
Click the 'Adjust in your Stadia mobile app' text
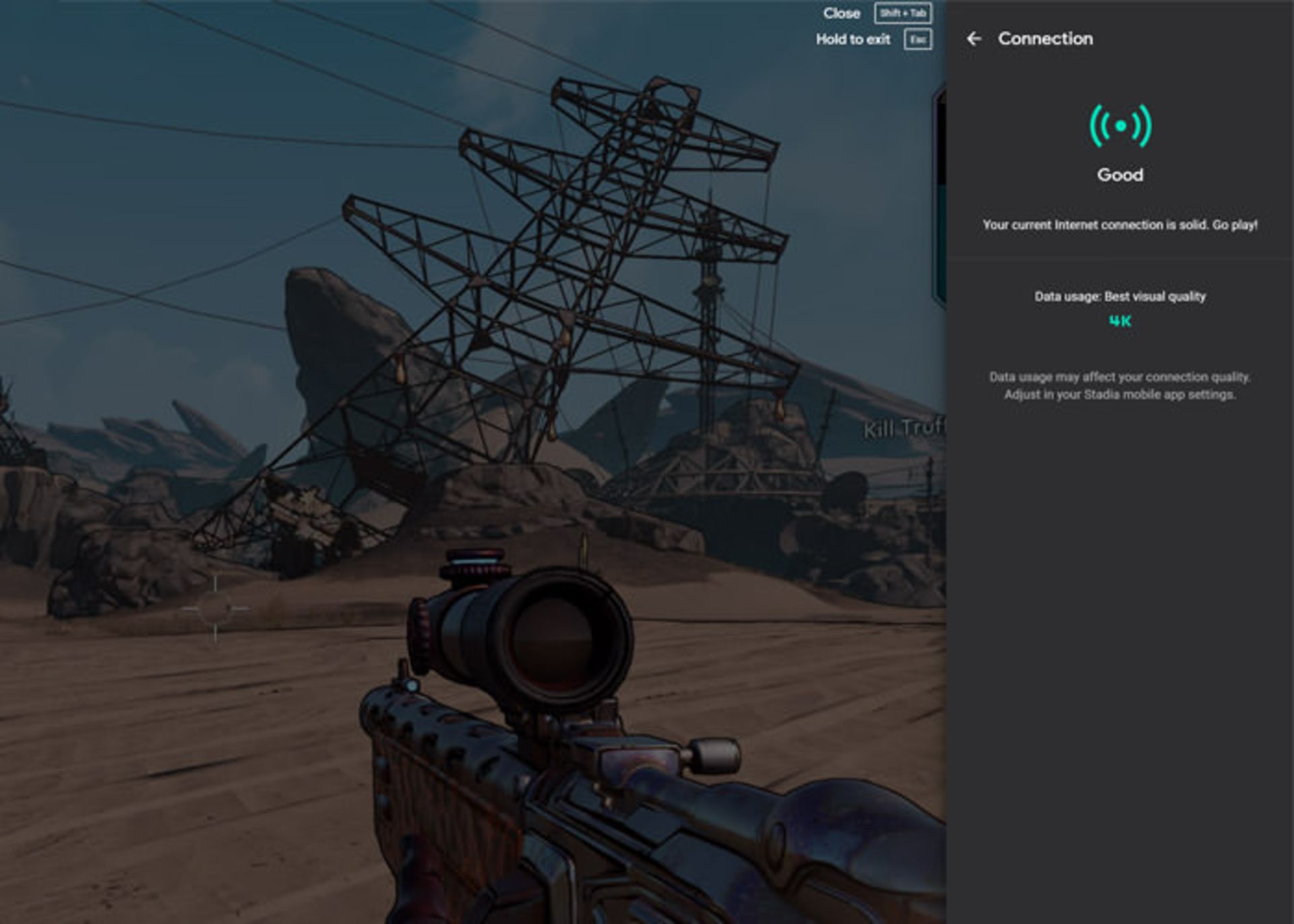pyautogui.click(x=1119, y=395)
